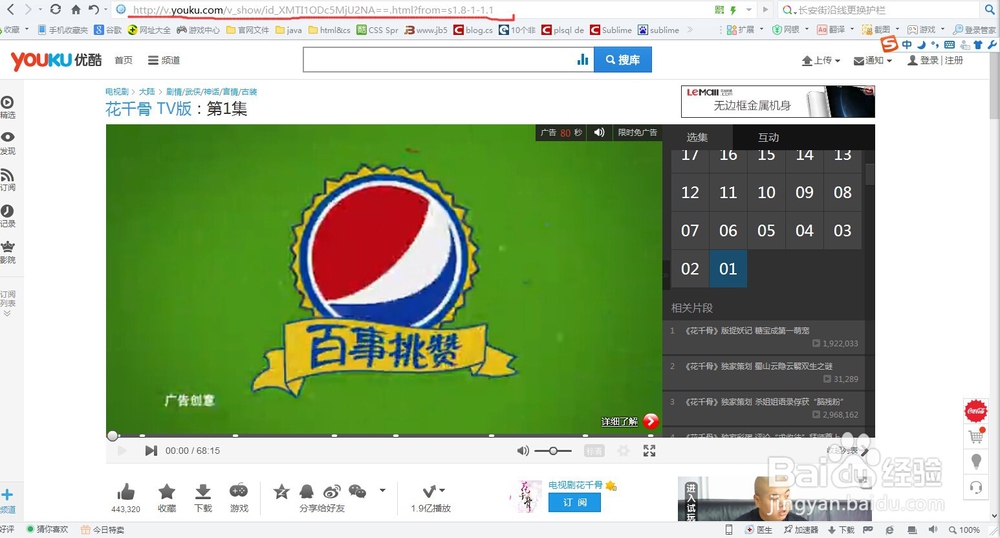Click the Youku logo
Image resolution: width=1000 pixels, height=538 pixels.
coord(56,60)
